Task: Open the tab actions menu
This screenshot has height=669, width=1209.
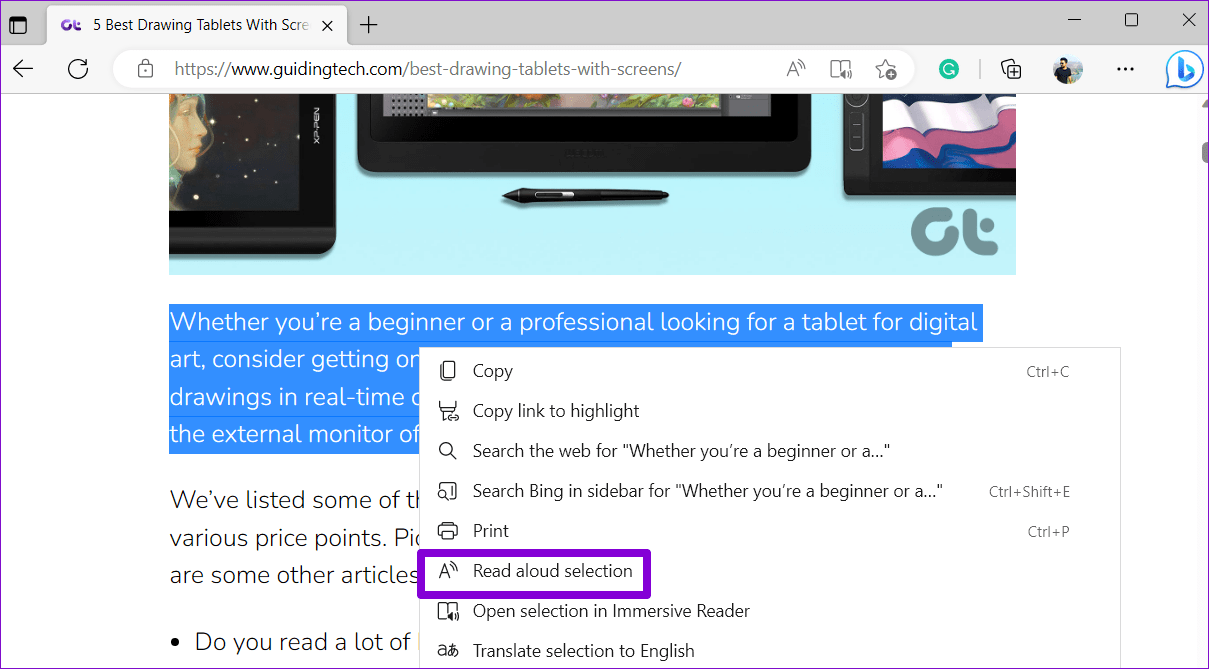Action: [x=21, y=24]
